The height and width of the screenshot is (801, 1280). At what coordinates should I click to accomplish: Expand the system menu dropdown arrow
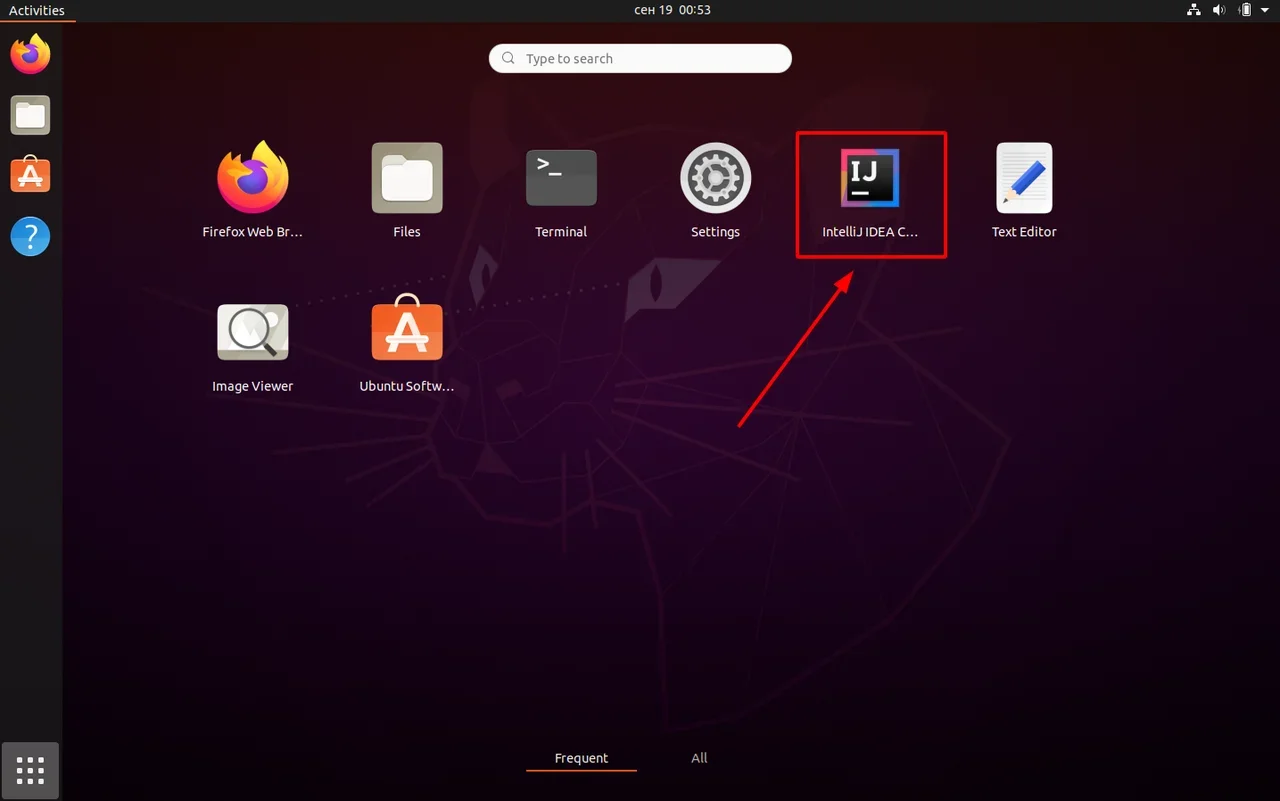[x=1264, y=10]
